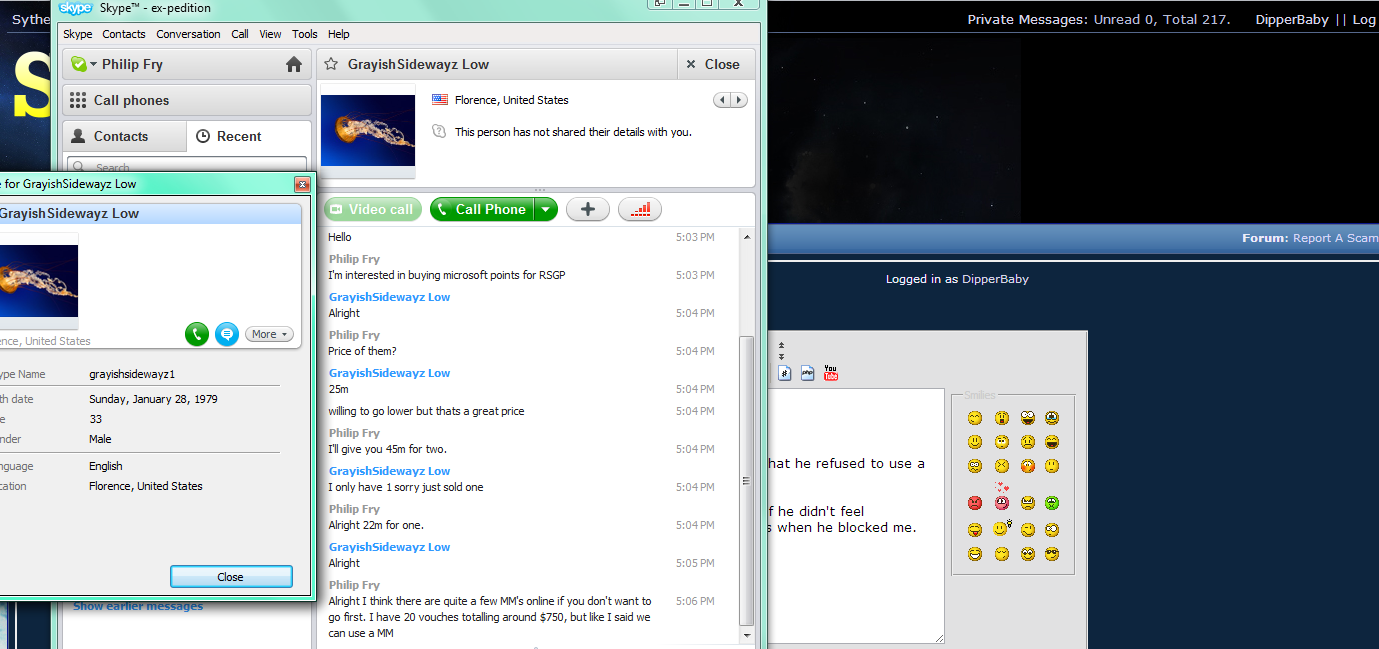Switch to the Recent tab
The image size is (1379, 649).
(249, 136)
